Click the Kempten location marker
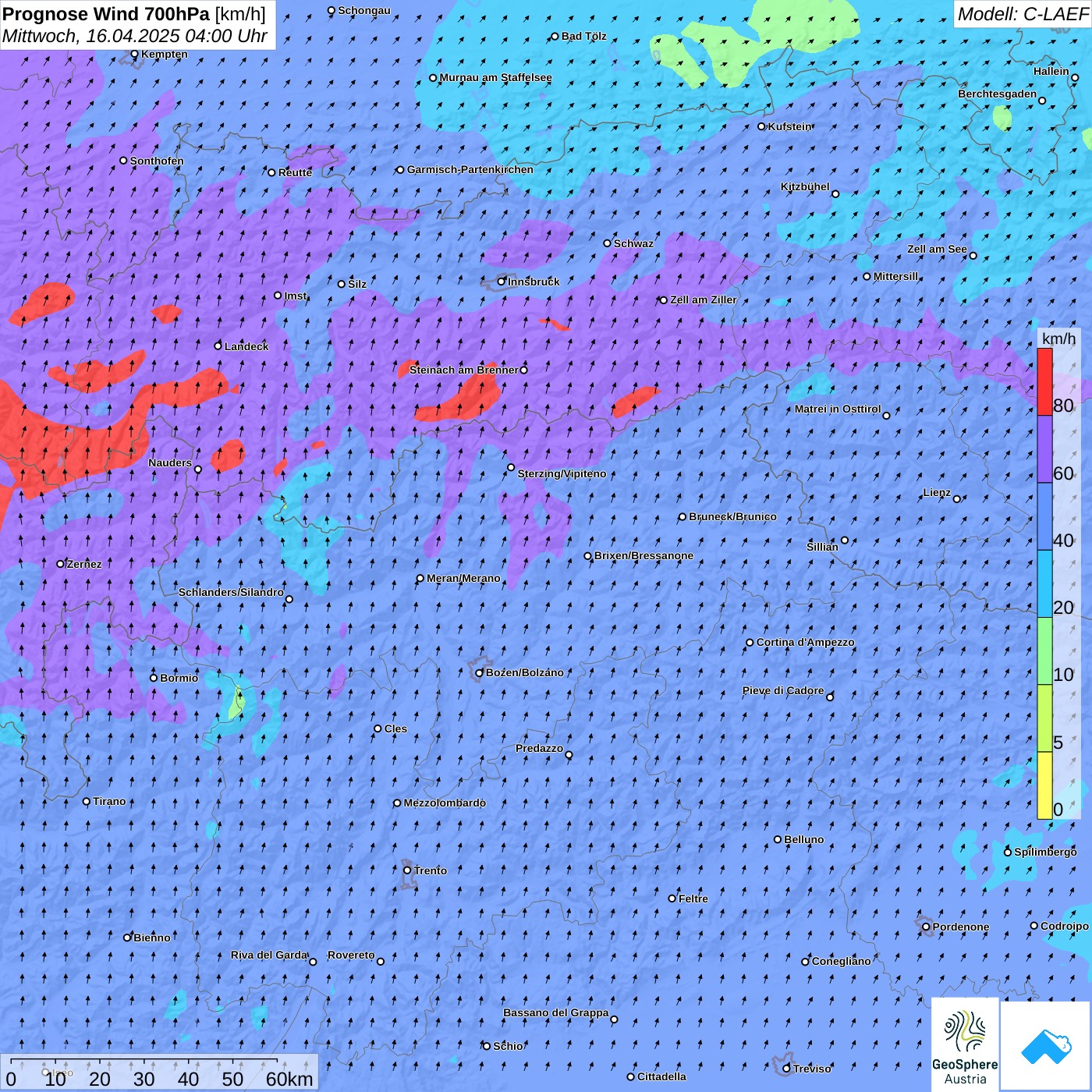This screenshot has width=1092, height=1092. click(x=134, y=54)
